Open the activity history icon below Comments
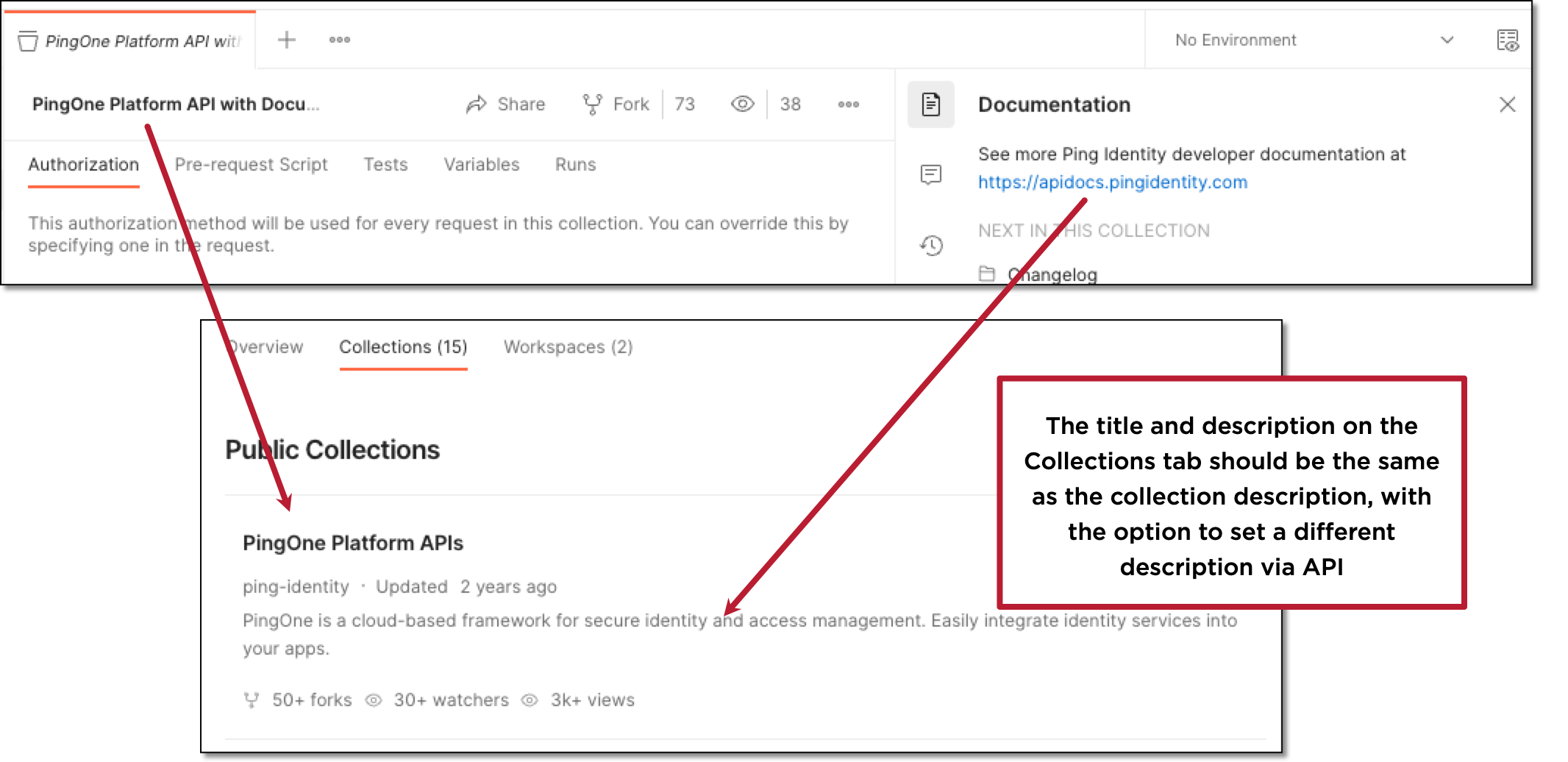Viewport: 1568px width, 762px height. click(930, 245)
